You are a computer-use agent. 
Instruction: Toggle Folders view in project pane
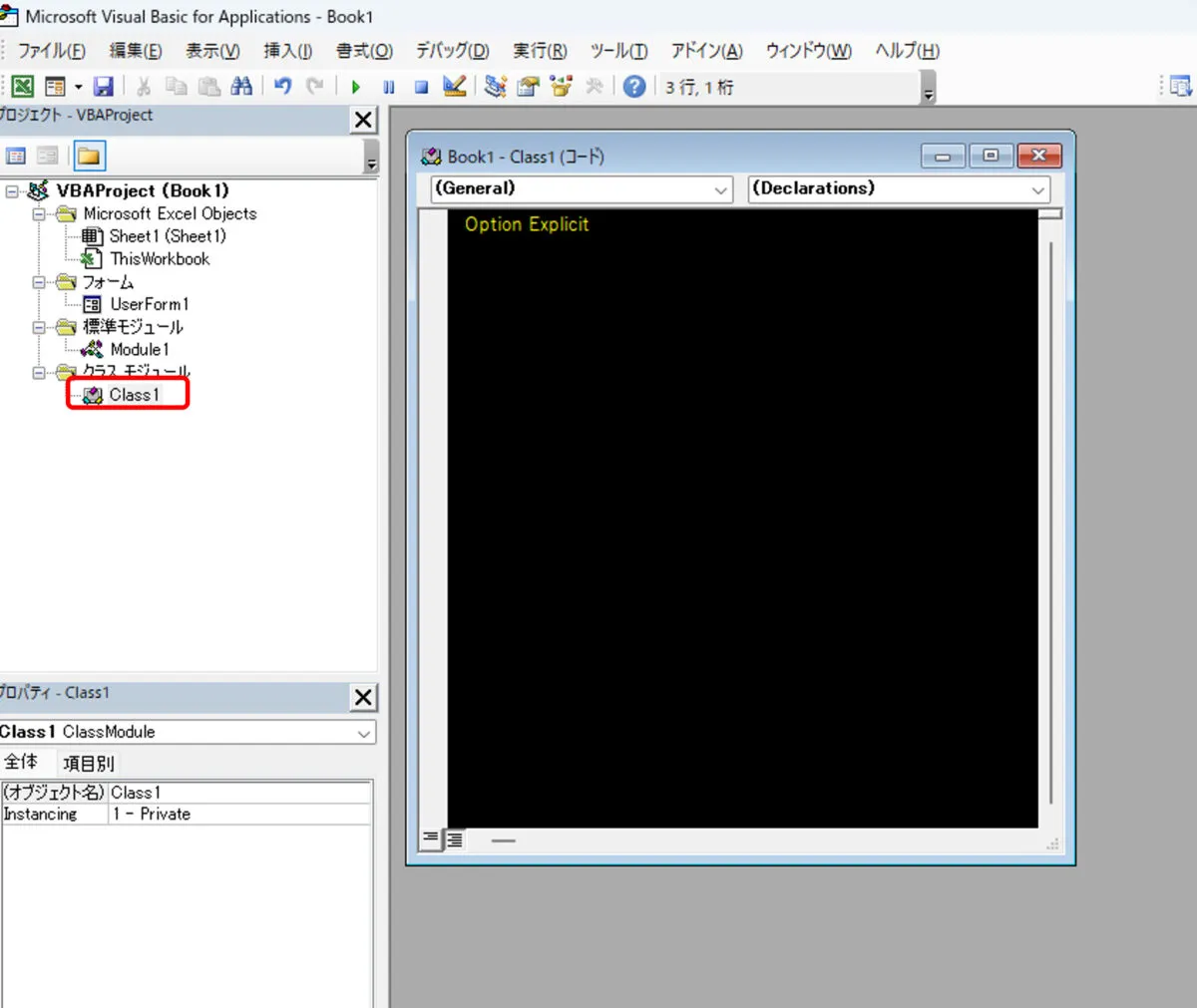coord(90,156)
